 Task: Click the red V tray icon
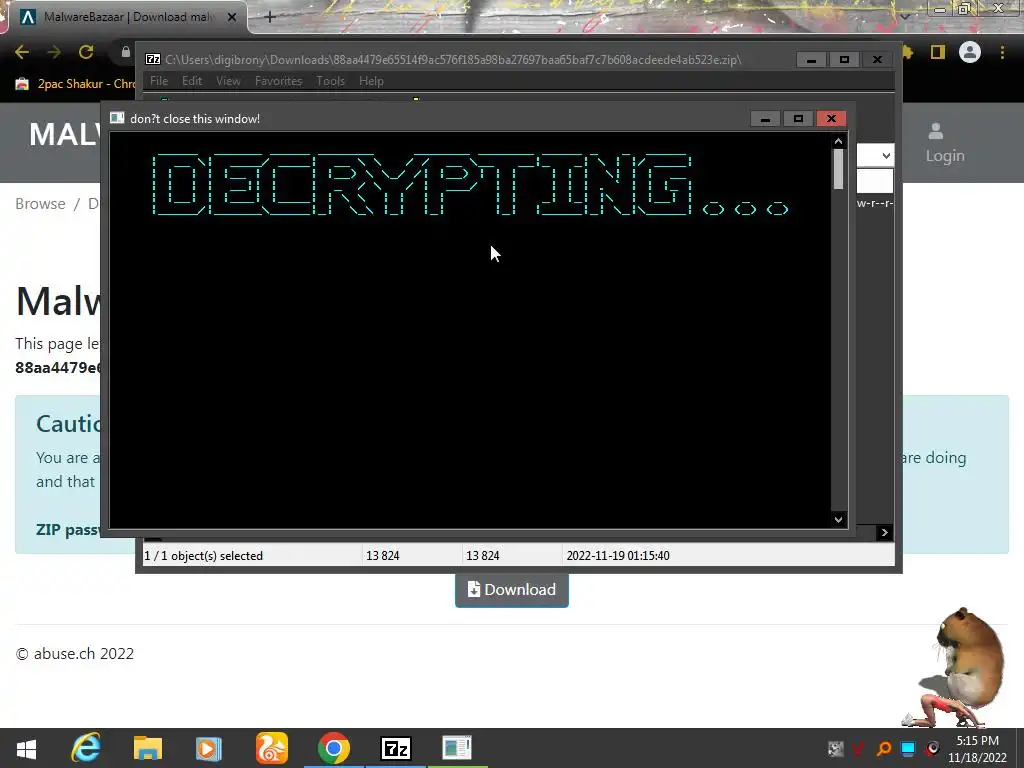[x=859, y=748]
